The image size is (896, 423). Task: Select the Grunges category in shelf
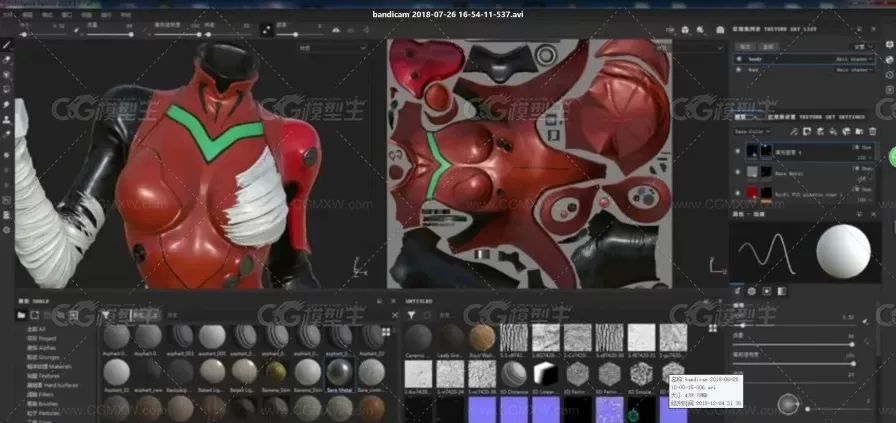[43, 357]
